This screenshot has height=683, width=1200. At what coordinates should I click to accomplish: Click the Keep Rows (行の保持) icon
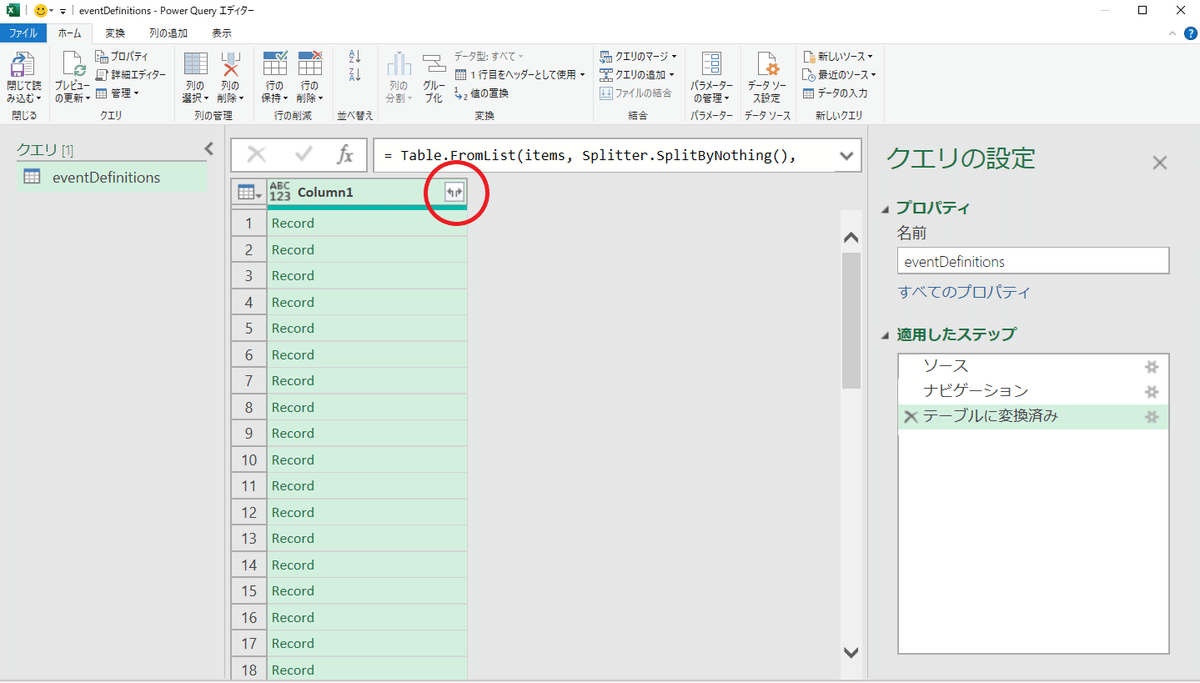click(274, 64)
